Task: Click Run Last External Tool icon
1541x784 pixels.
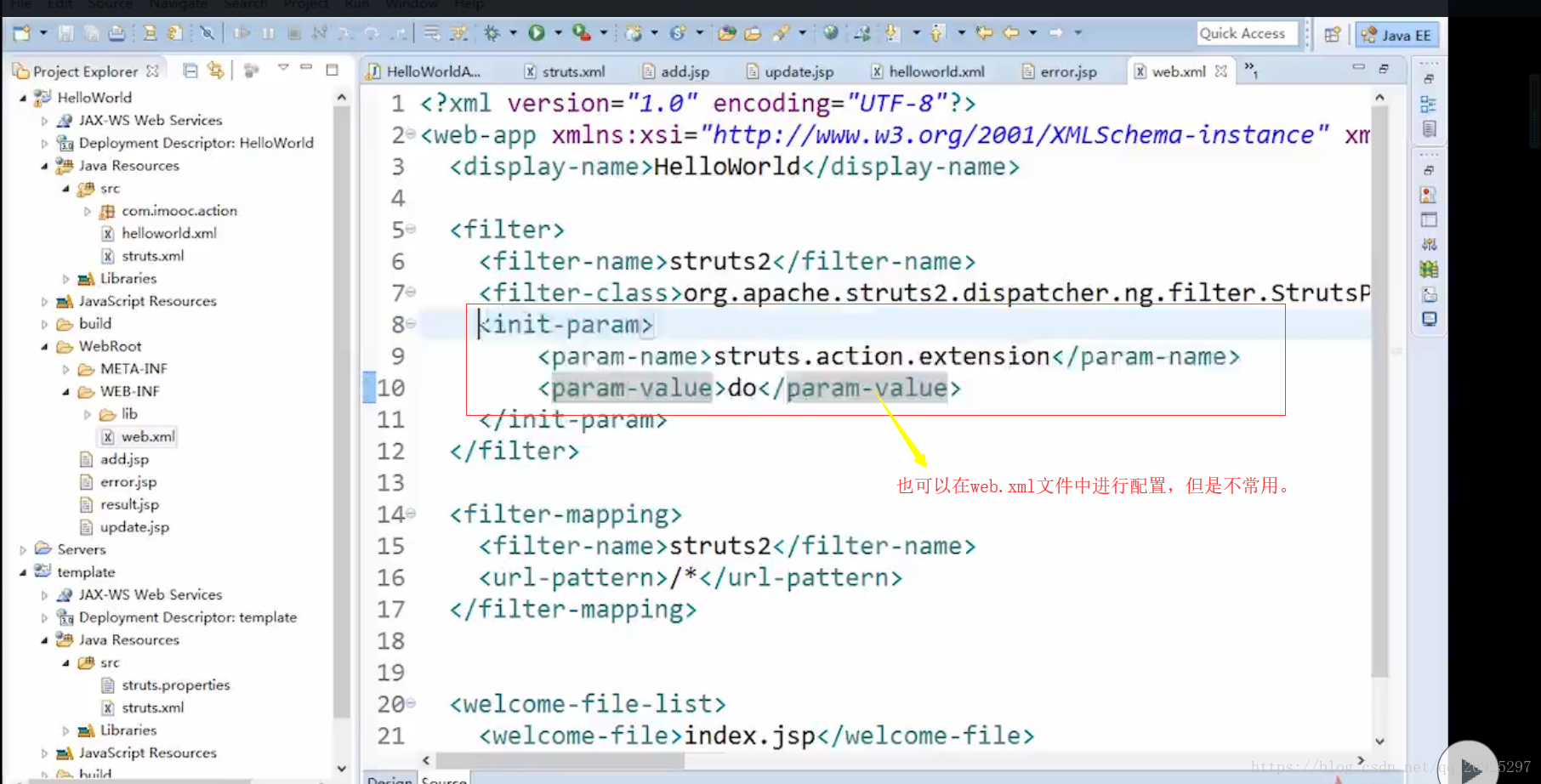Action: click(x=582, y=33)
